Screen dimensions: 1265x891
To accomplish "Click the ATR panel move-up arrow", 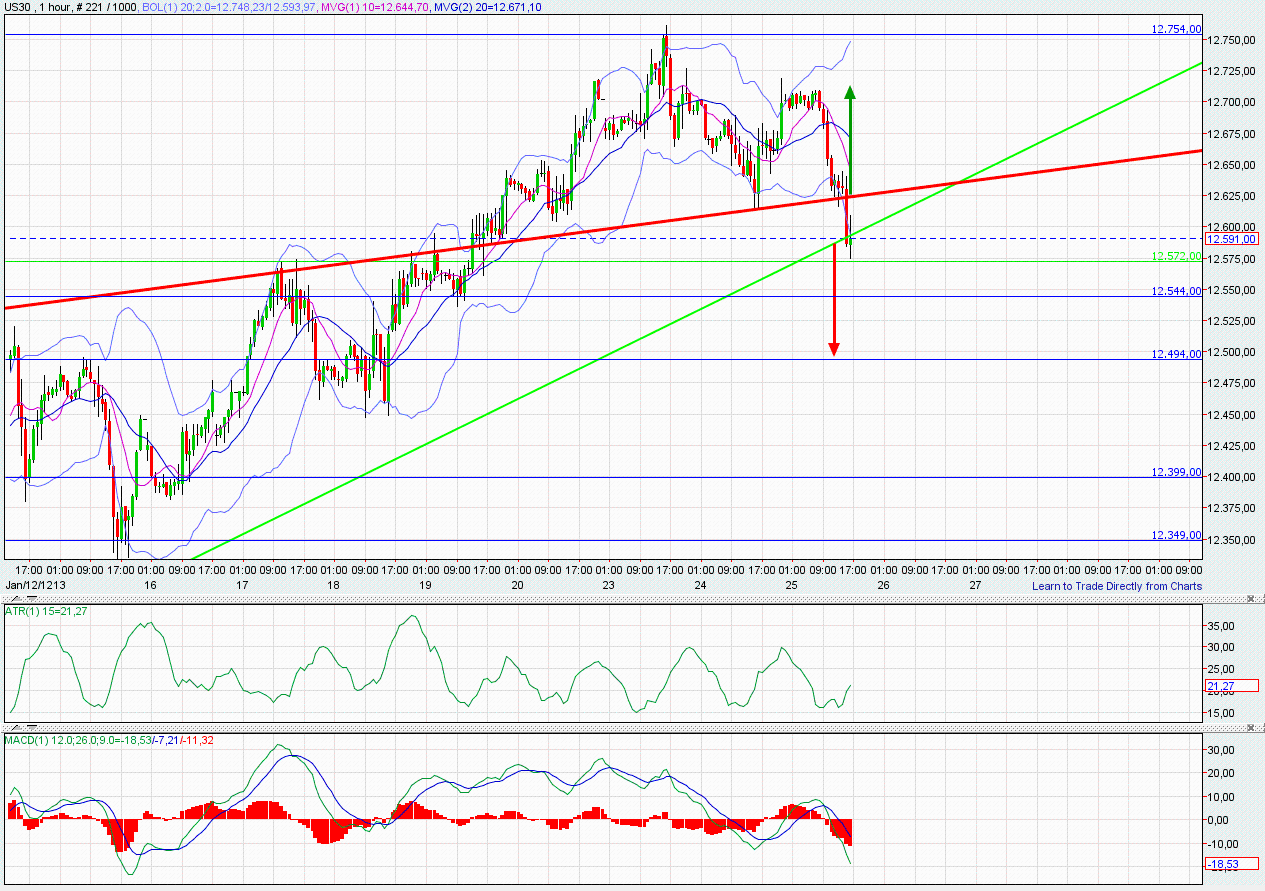I will coord(16,599).
